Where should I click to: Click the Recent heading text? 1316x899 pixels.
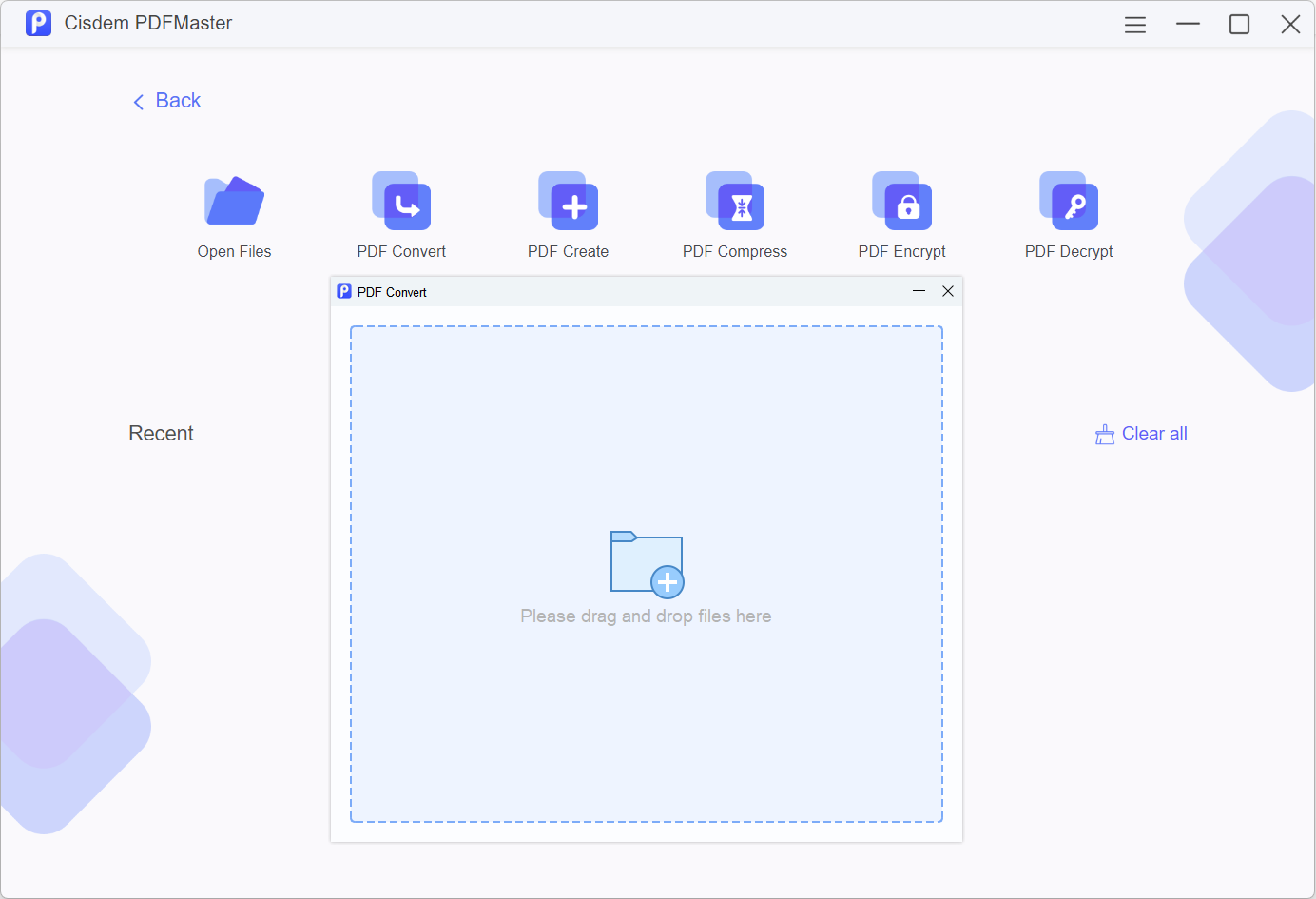[161, 434]
